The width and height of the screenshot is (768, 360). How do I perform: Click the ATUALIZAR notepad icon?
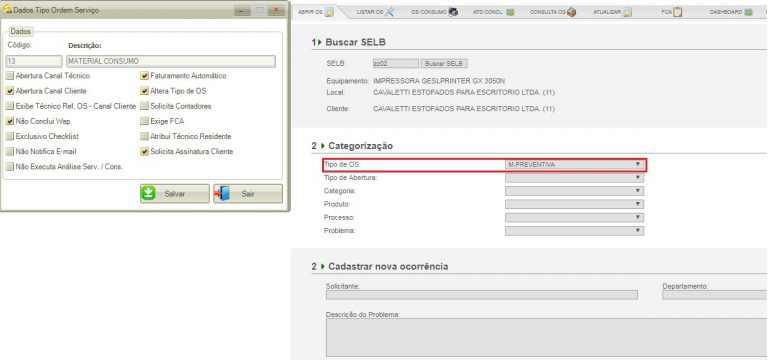click(627, 12)
